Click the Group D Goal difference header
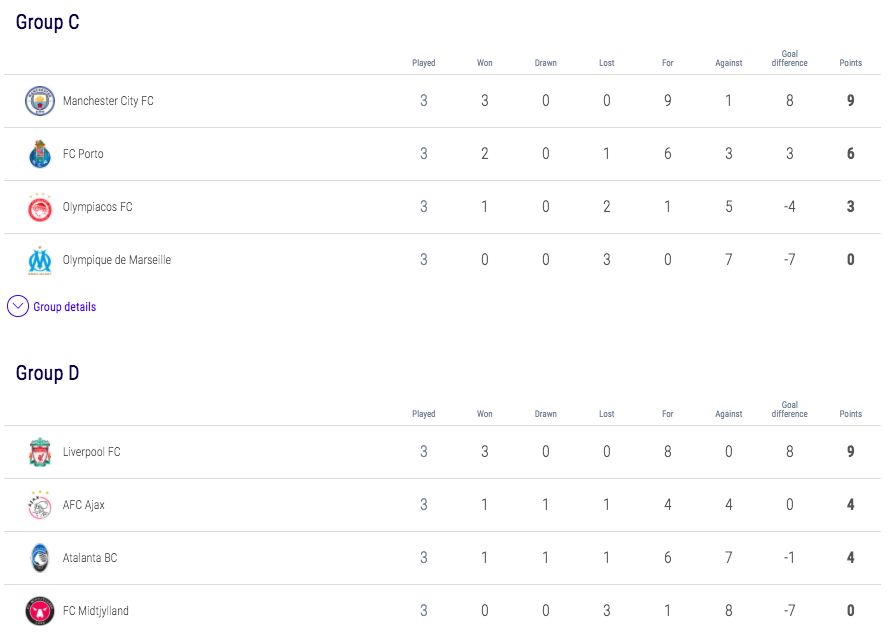 [789, 409]
